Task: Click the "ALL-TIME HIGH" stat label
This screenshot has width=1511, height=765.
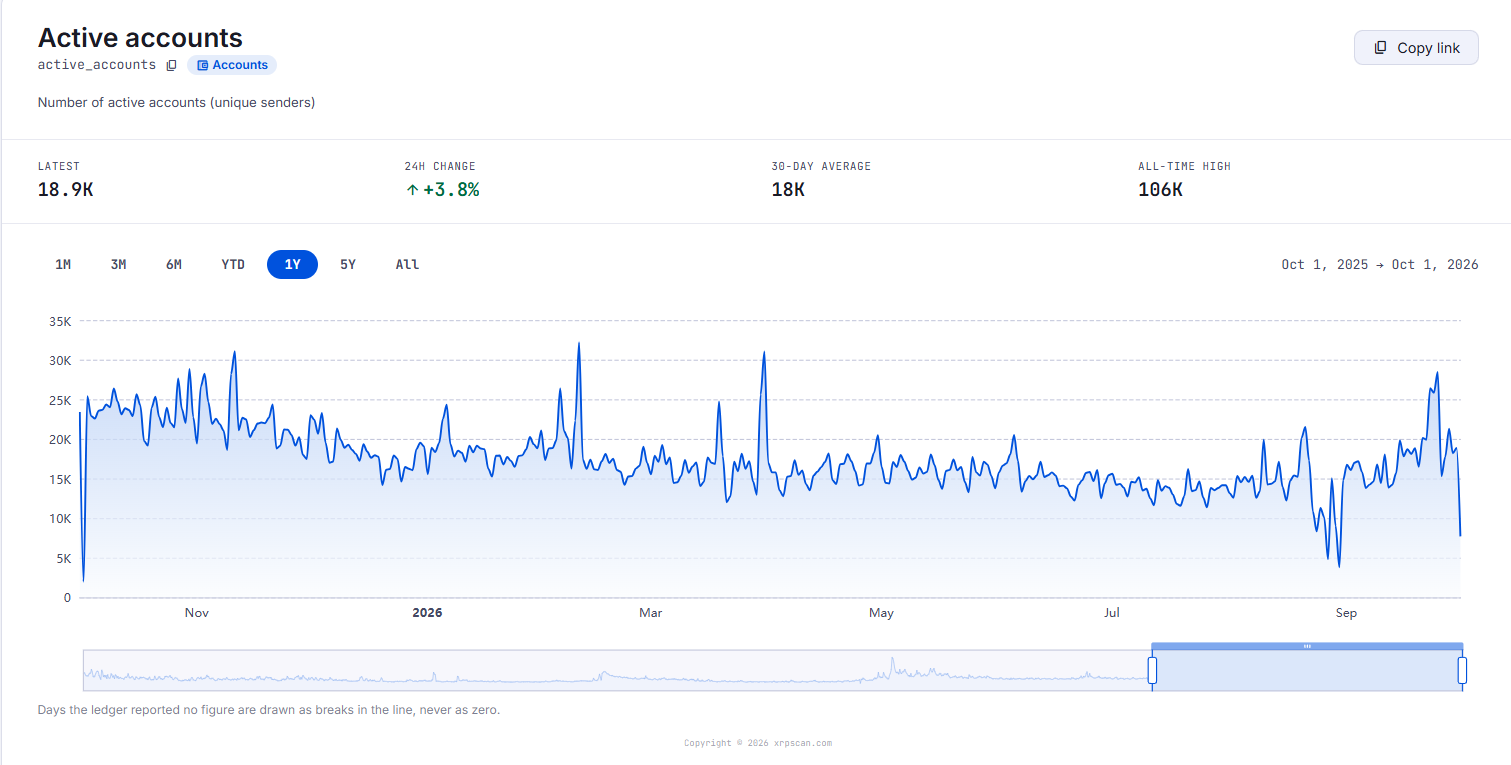Action: tap(1184, 166)
